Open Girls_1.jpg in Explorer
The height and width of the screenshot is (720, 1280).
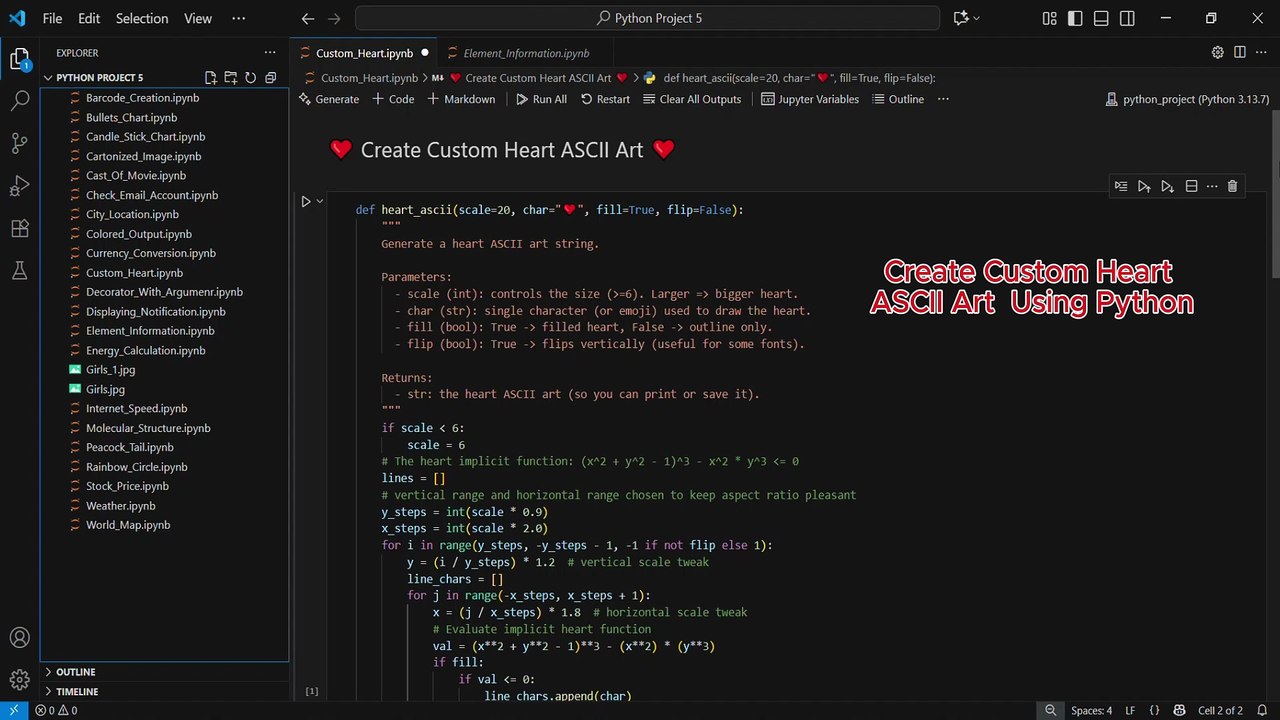coord(110,369)
